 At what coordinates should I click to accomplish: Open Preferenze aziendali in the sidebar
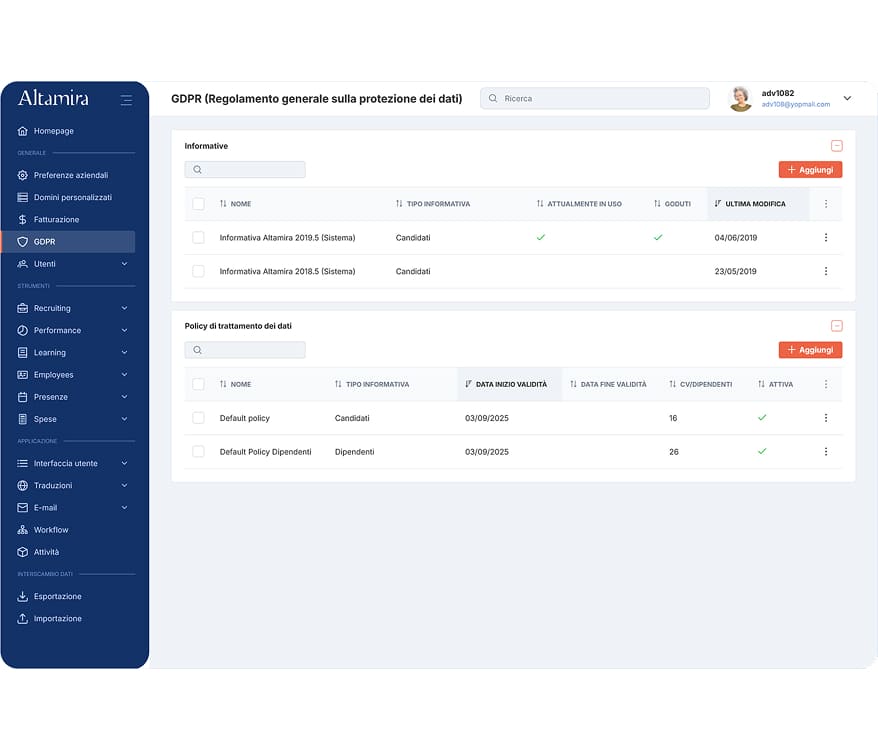pyautogui.click(x=70, y=176)
